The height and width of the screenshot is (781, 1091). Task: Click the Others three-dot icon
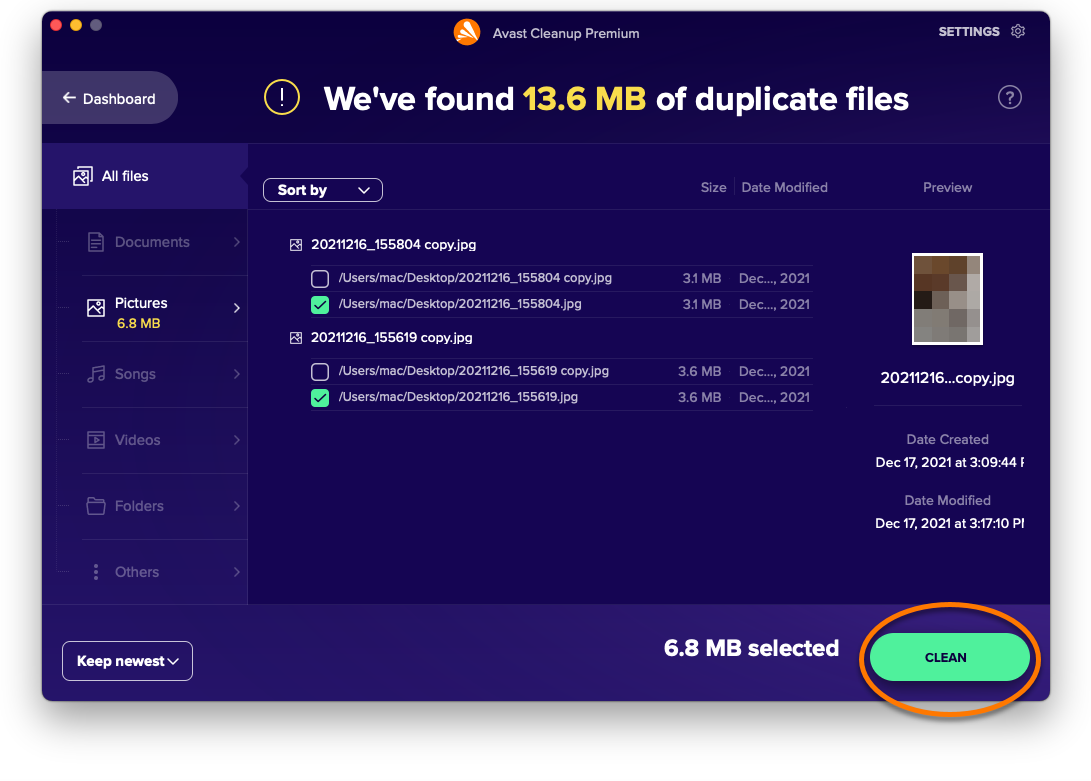[96, 572]
